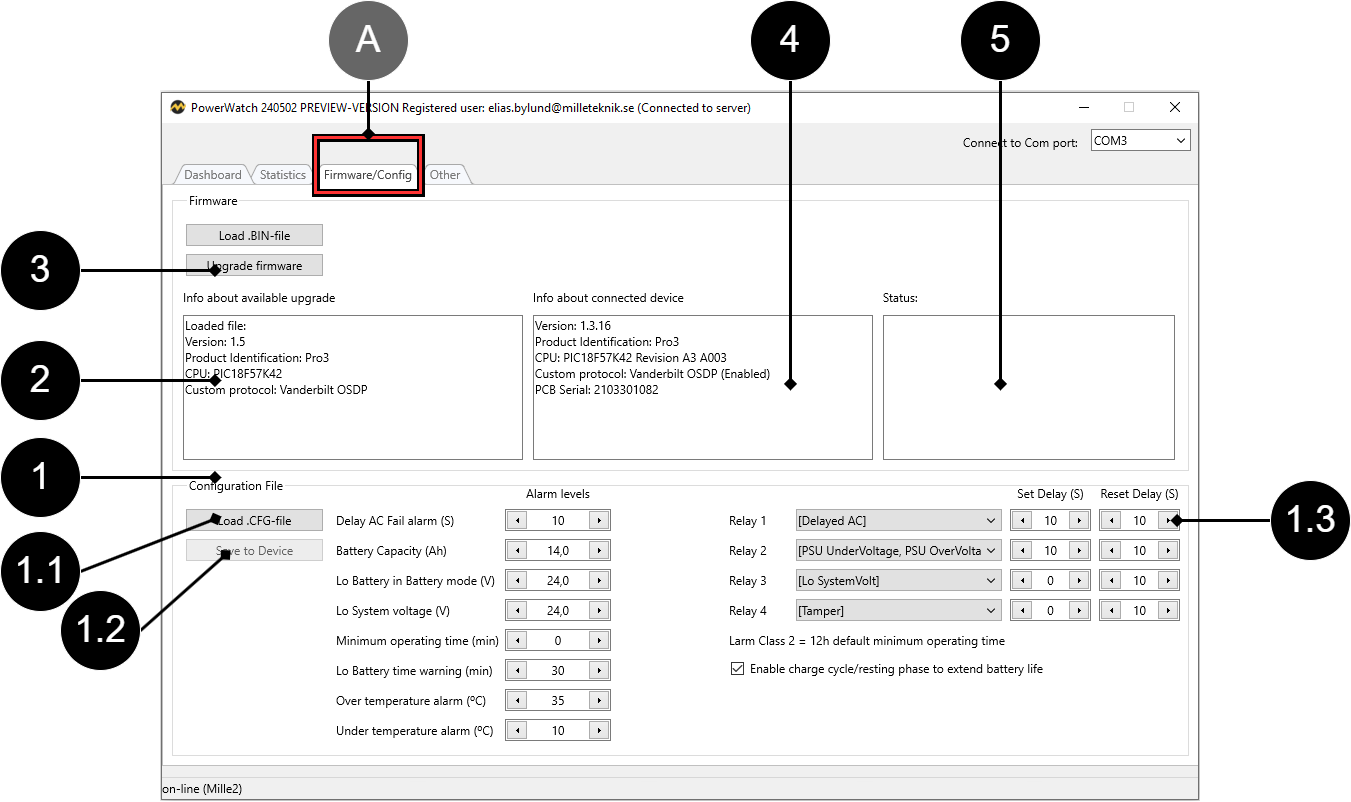Increase Lo System voltage with right arrow

point(598,611)
